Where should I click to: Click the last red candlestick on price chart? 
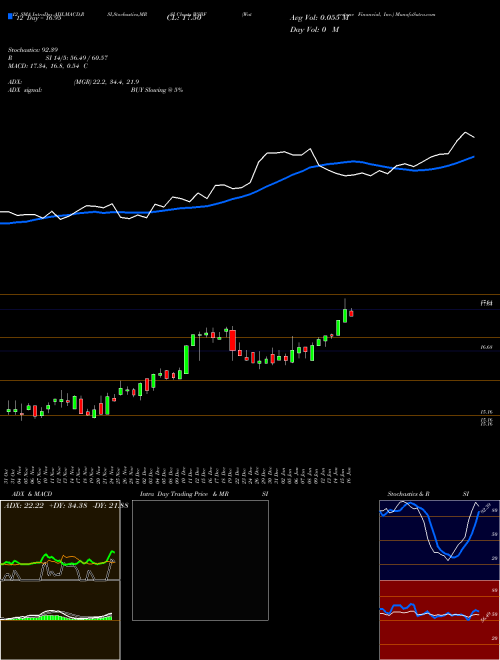pyautogui.click(x=351, y=313)
